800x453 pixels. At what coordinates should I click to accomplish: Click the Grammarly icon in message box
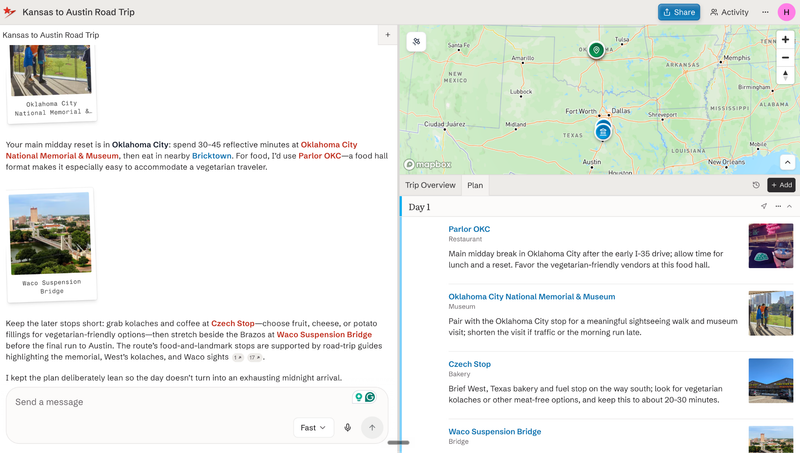coord(370,397)
